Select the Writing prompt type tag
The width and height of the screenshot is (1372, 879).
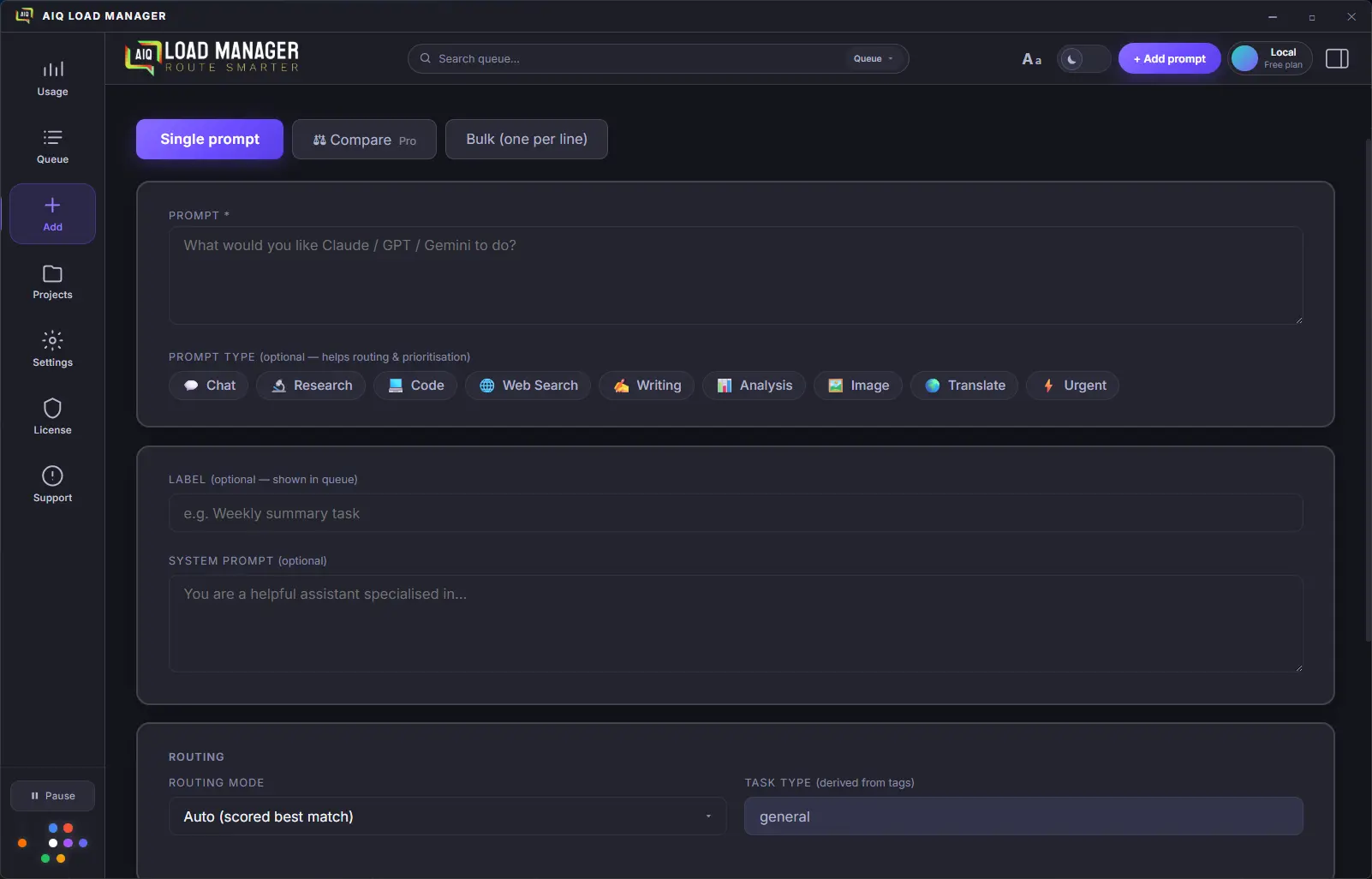tap(647, 386)
